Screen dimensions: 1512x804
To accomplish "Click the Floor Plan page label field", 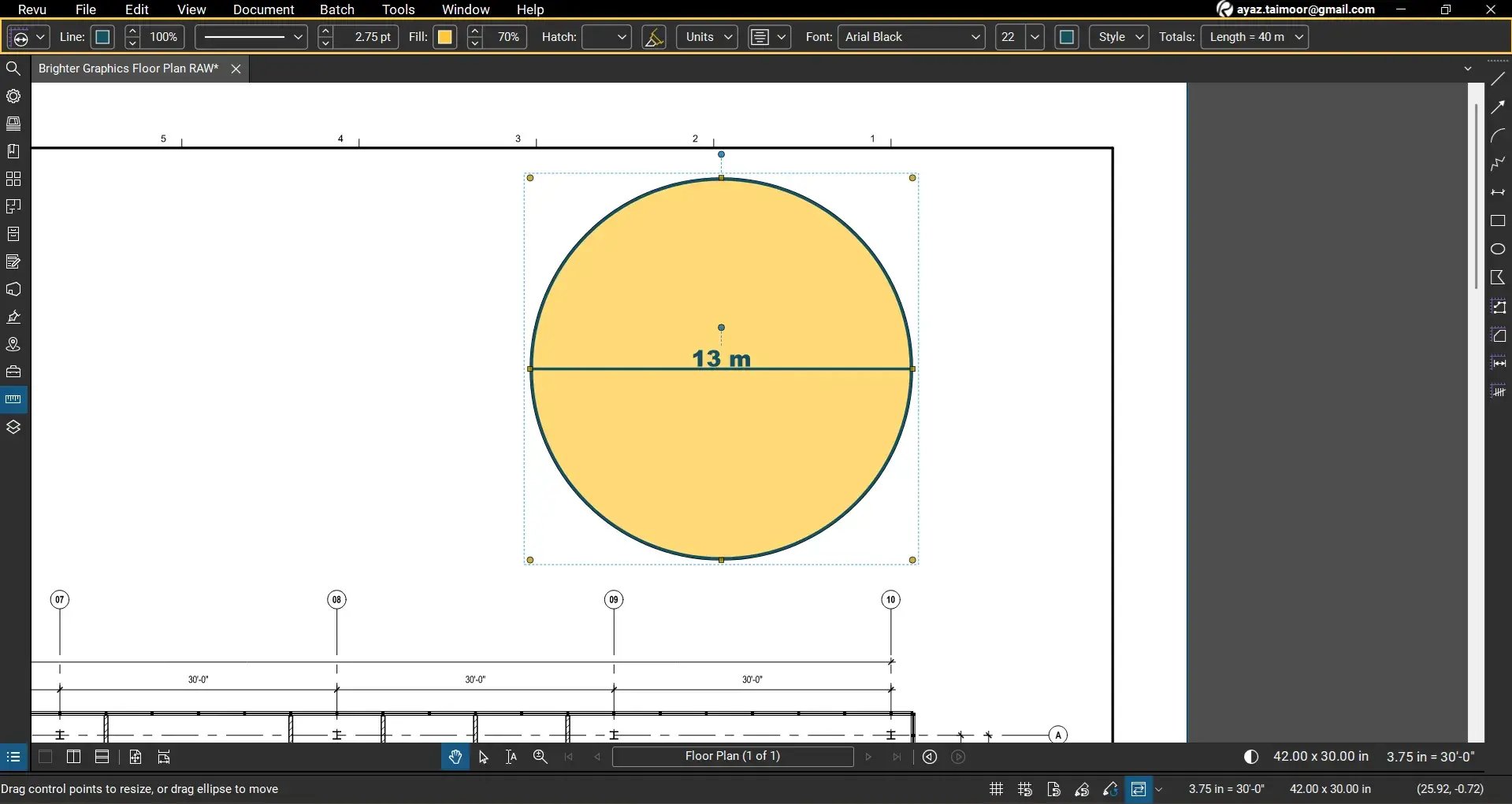I will [x=733, y=757].
